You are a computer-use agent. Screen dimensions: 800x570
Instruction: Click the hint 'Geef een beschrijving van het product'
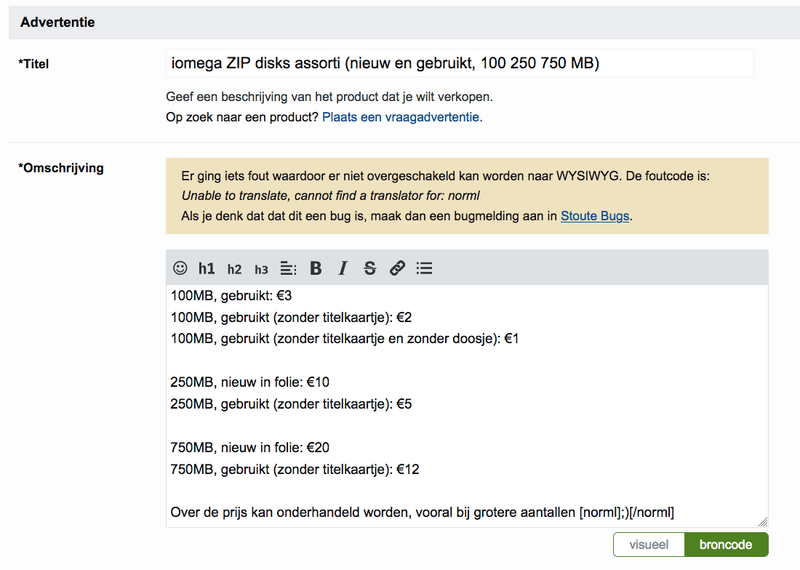[329, 96]
